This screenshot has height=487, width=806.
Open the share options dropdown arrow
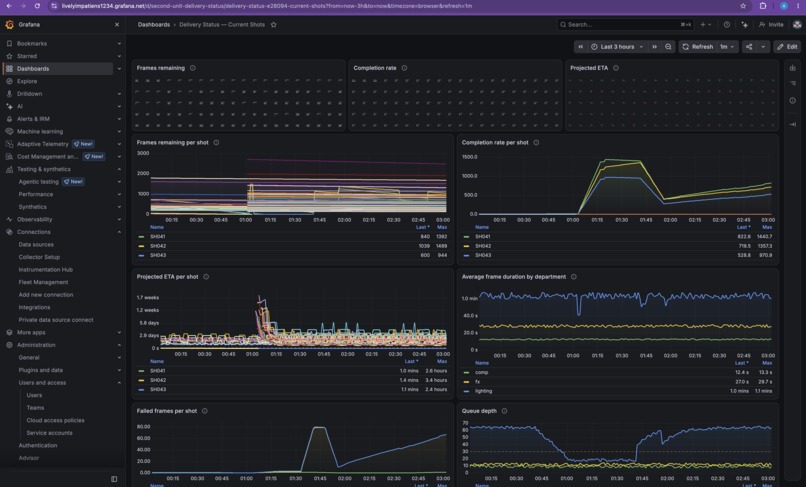(x=763, y=46)
